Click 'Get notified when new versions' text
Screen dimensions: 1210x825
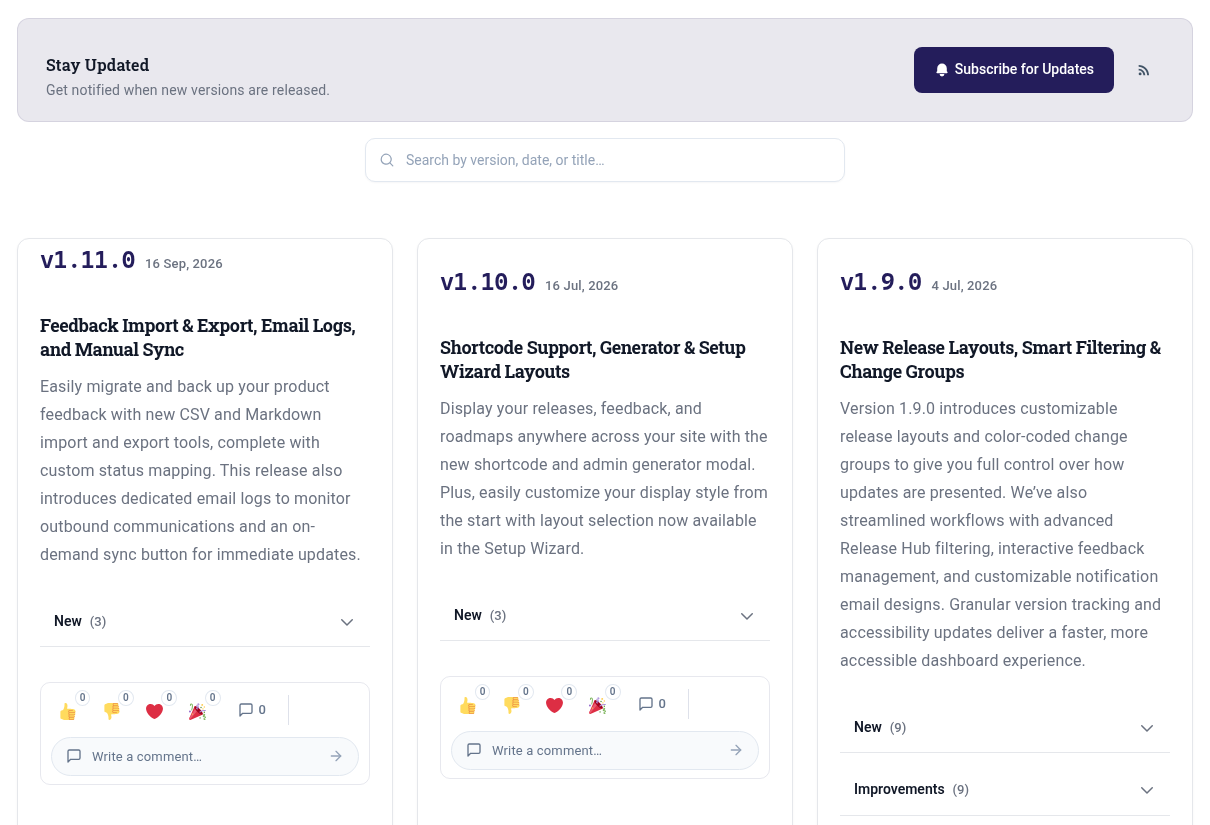(x=188, y=90)
